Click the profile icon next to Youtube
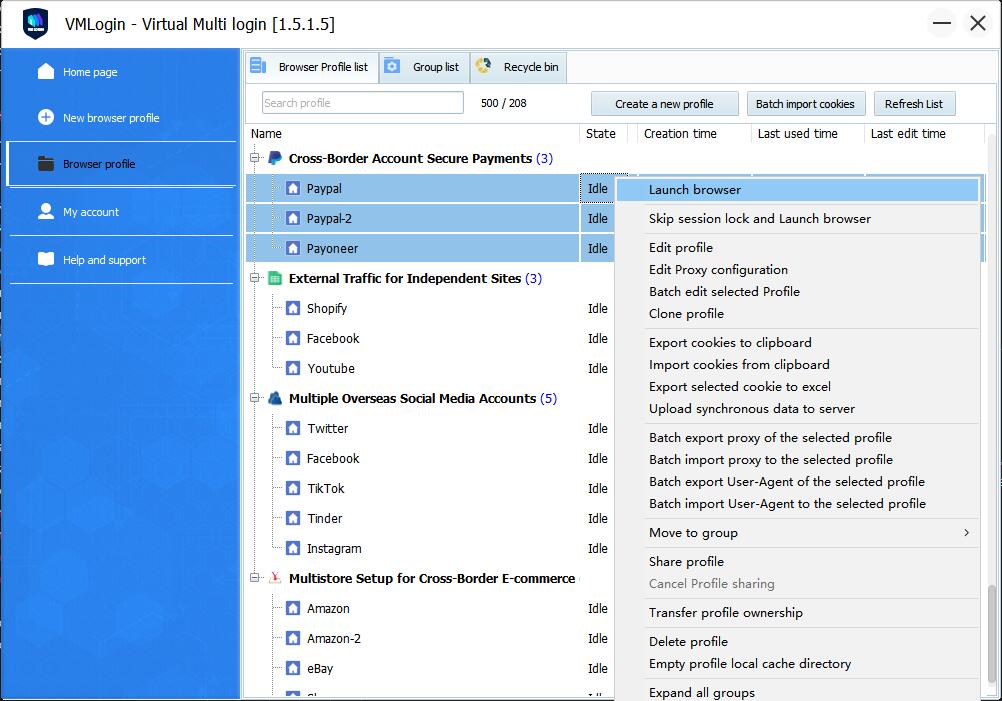 [x=293, y=368]
